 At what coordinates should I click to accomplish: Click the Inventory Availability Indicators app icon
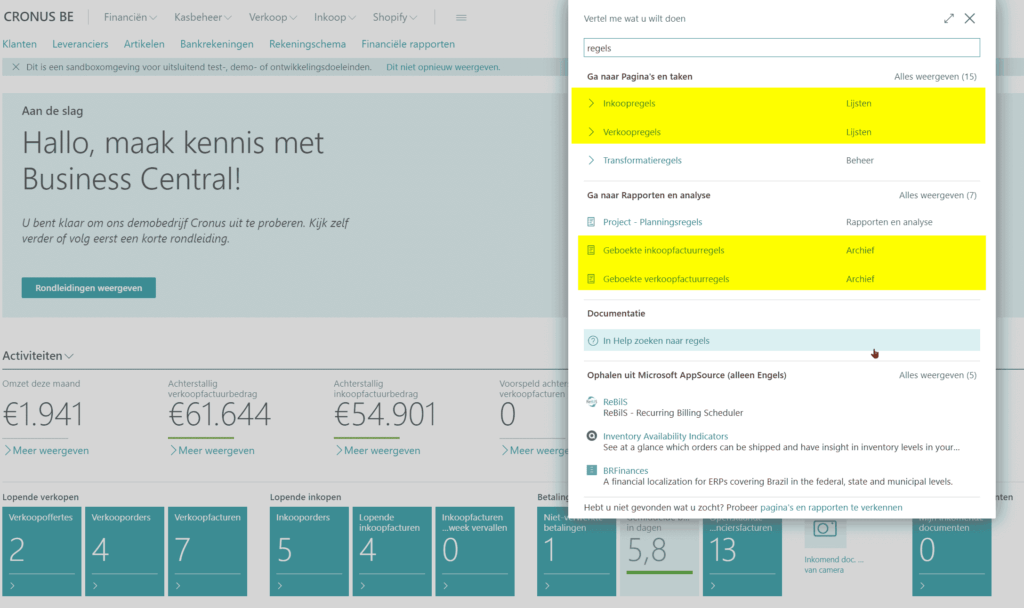[x=592, y=436]
